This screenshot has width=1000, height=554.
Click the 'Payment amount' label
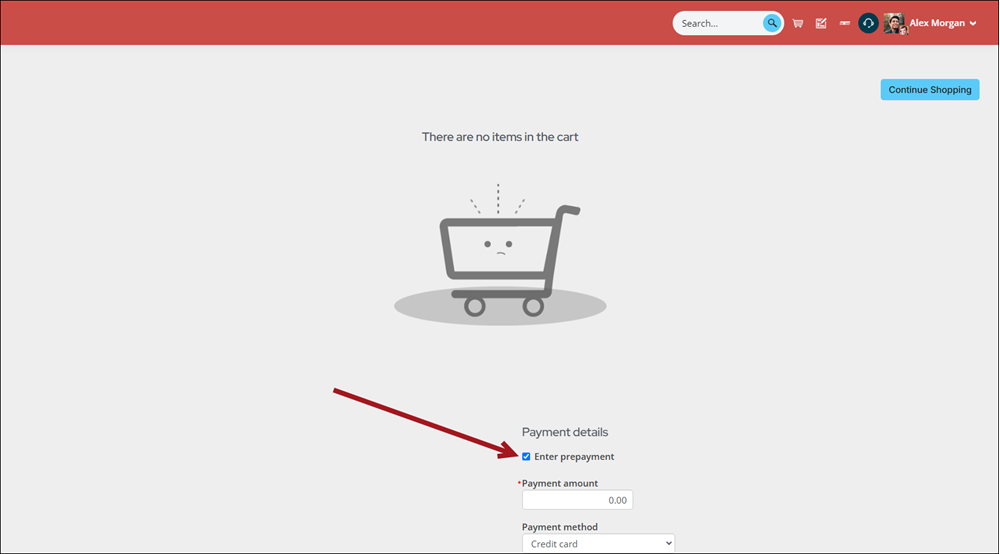point(559,483)
